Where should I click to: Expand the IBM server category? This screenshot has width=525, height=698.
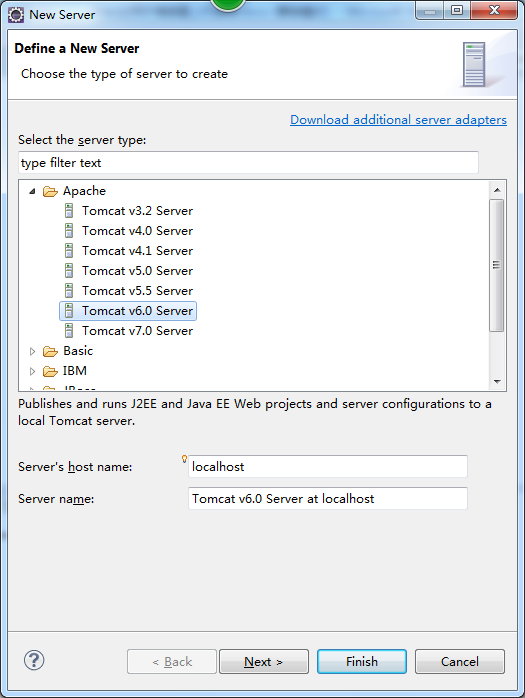click(x=32, y=371)
